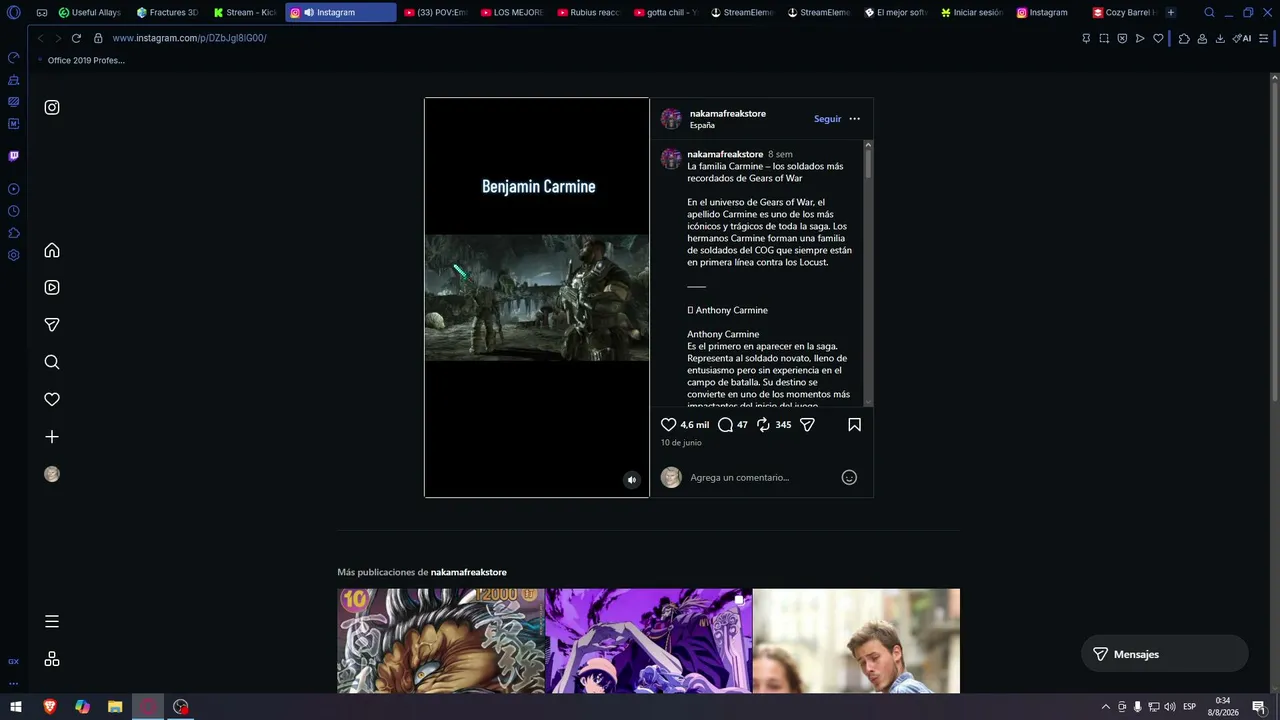
Task: Open a new browser tab
Action: pyautogui.click(x=1171, y=13)
